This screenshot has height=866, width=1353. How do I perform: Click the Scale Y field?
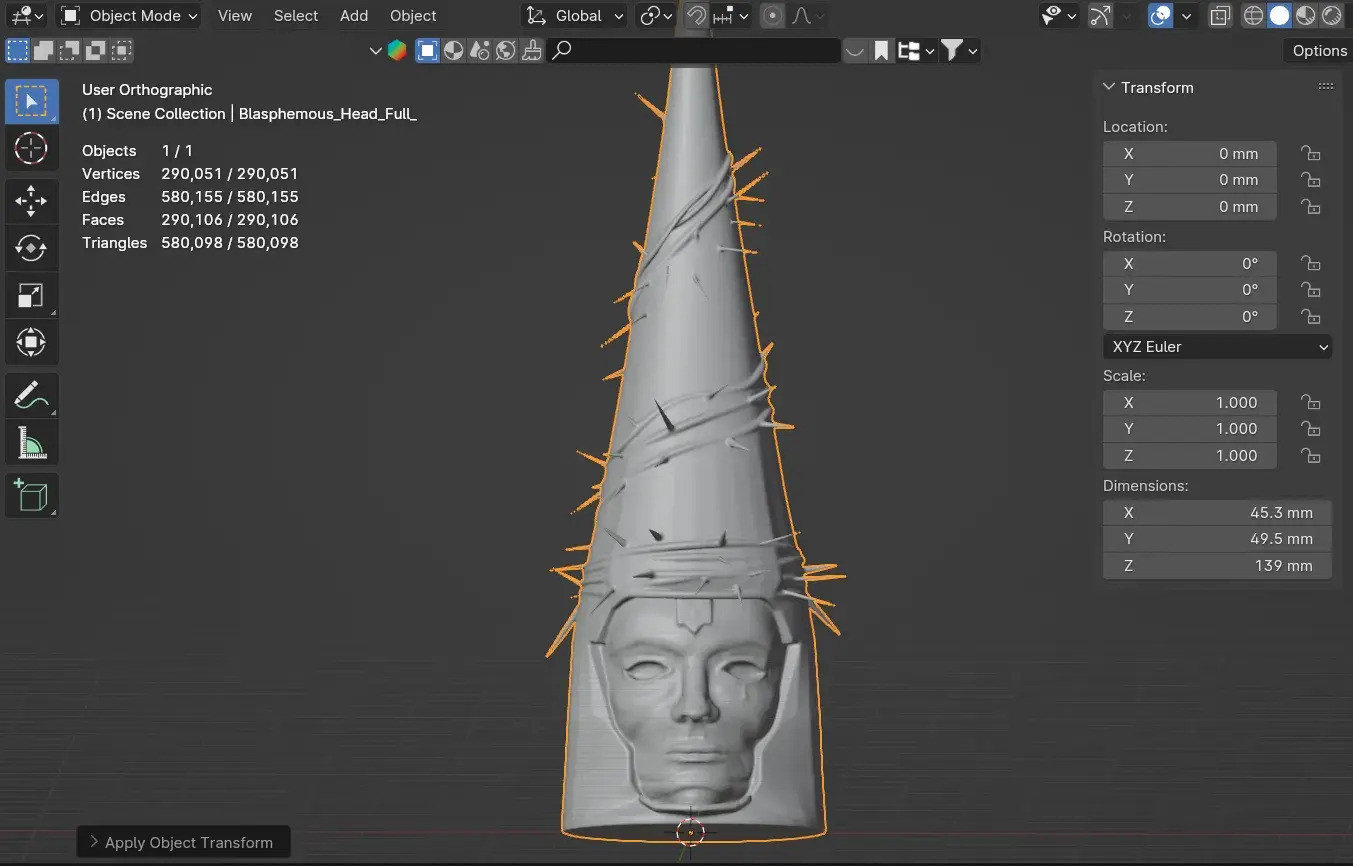(x=1190, y=429)
